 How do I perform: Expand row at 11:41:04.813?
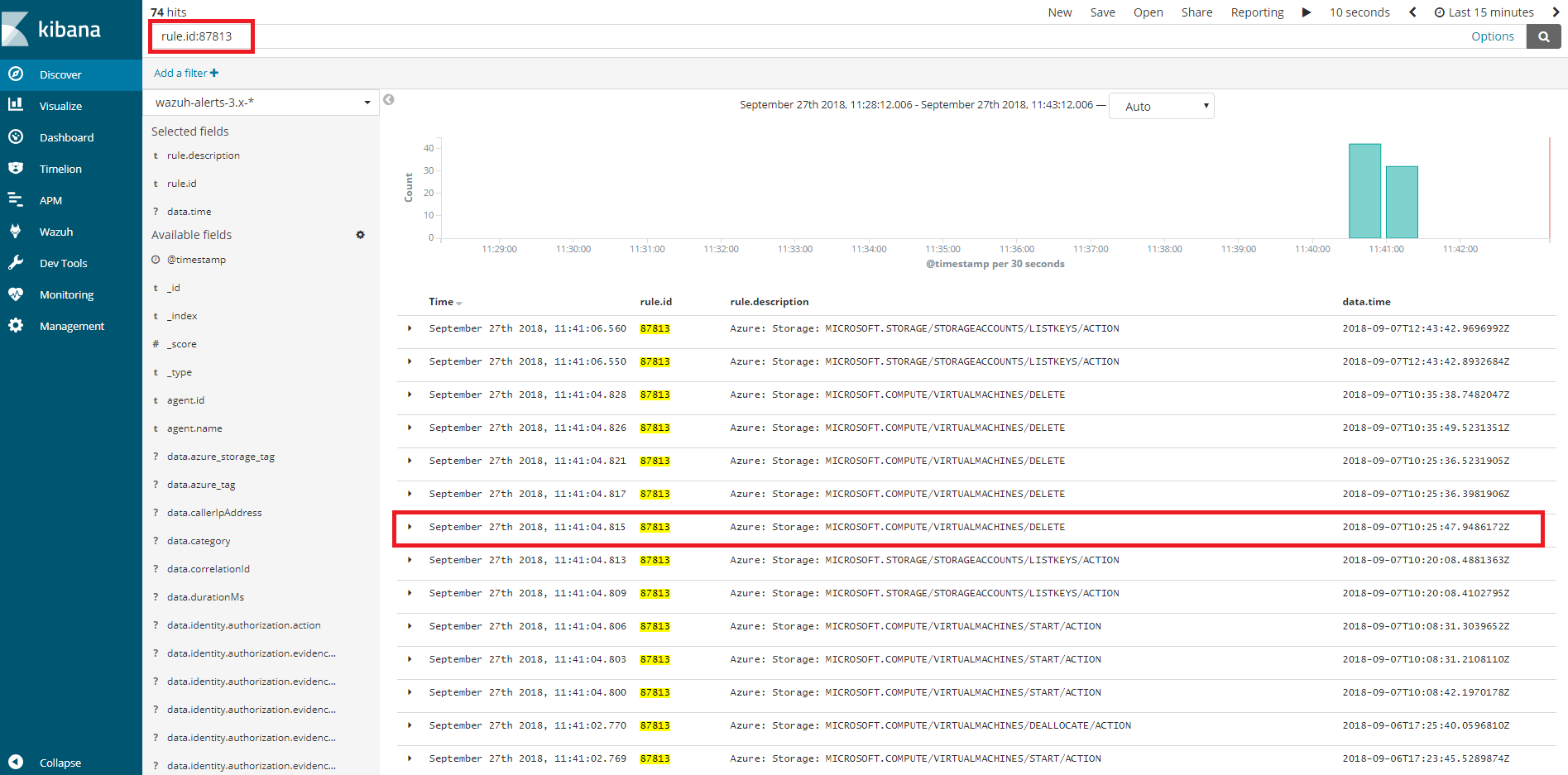(410, 560)
